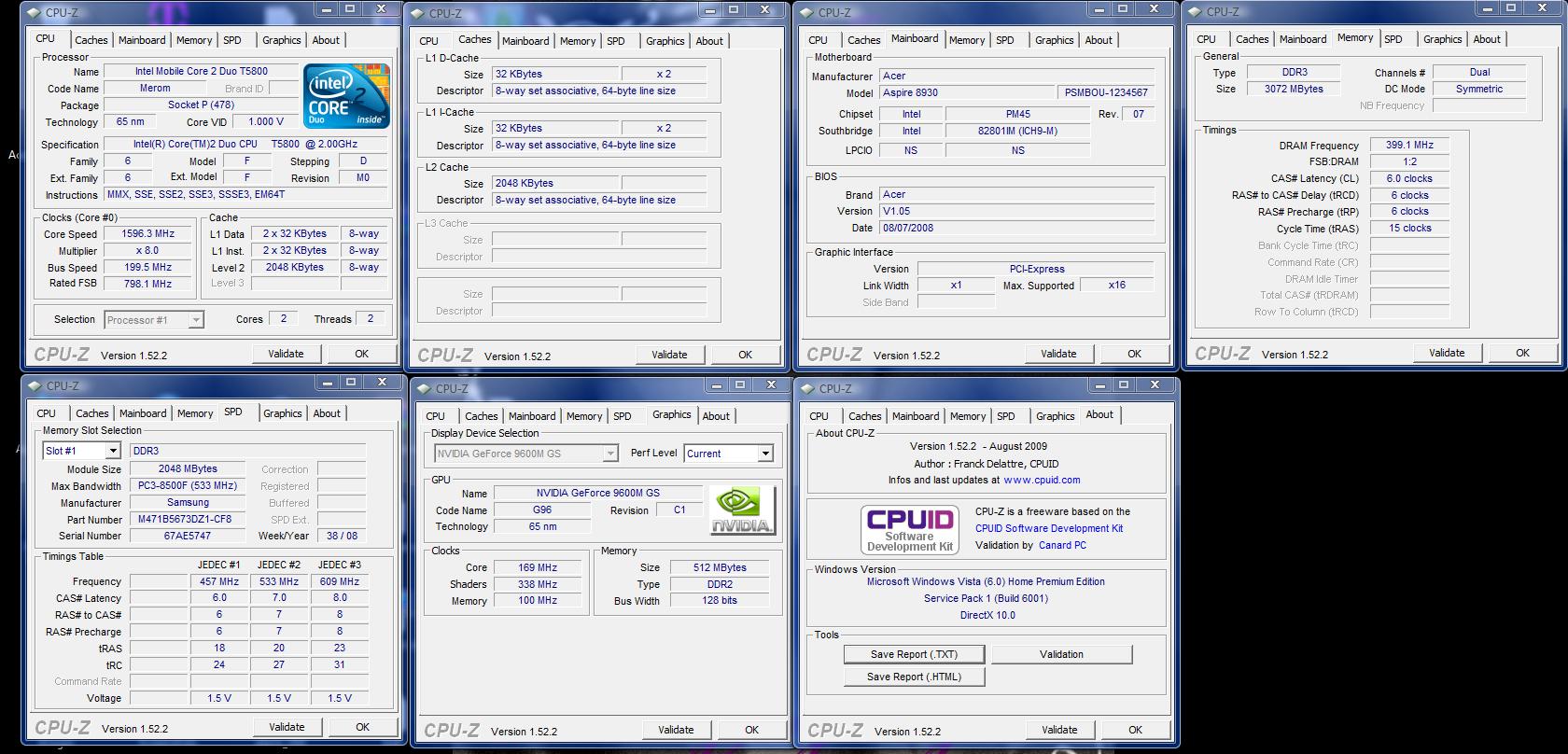Click the BIOS date value 08/07/2008
Viewport: 1568px width, 754px height.
click(1017, 228)
